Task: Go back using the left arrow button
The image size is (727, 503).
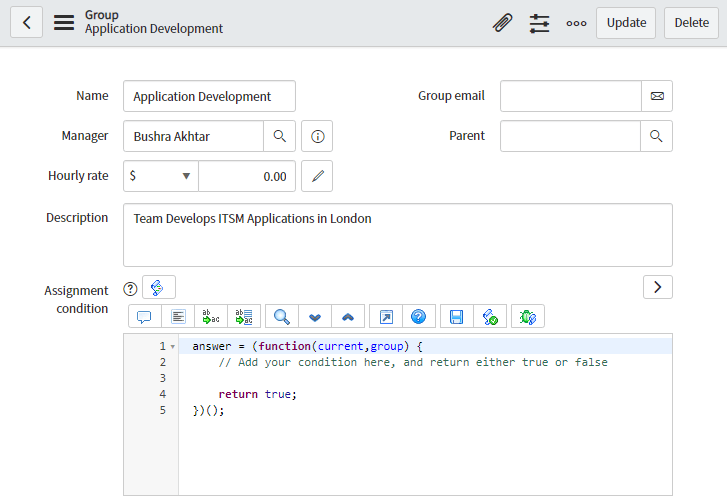Action: pyautogui.click(x=26, y=22)
